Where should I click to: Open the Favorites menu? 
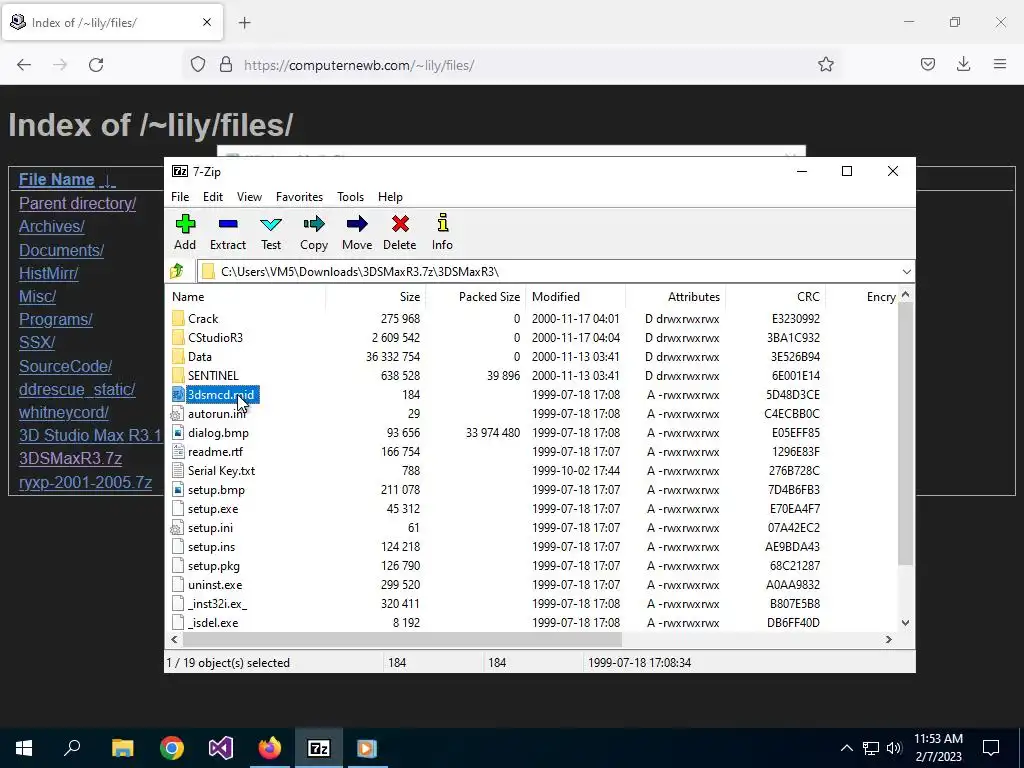click(299, 197)
